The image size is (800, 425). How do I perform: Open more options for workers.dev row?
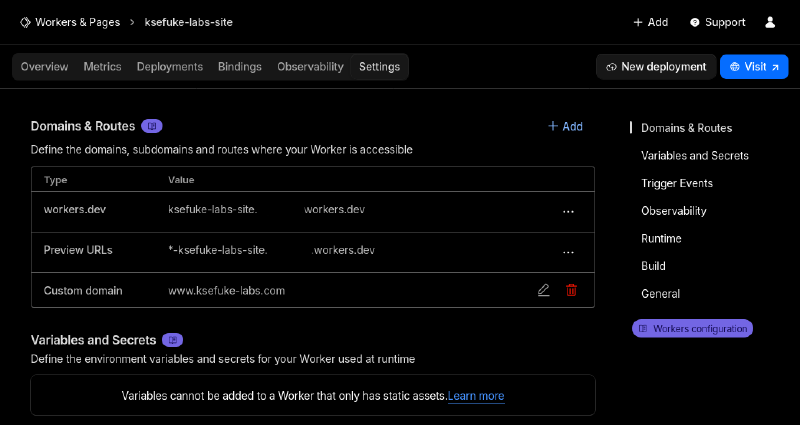568,212
